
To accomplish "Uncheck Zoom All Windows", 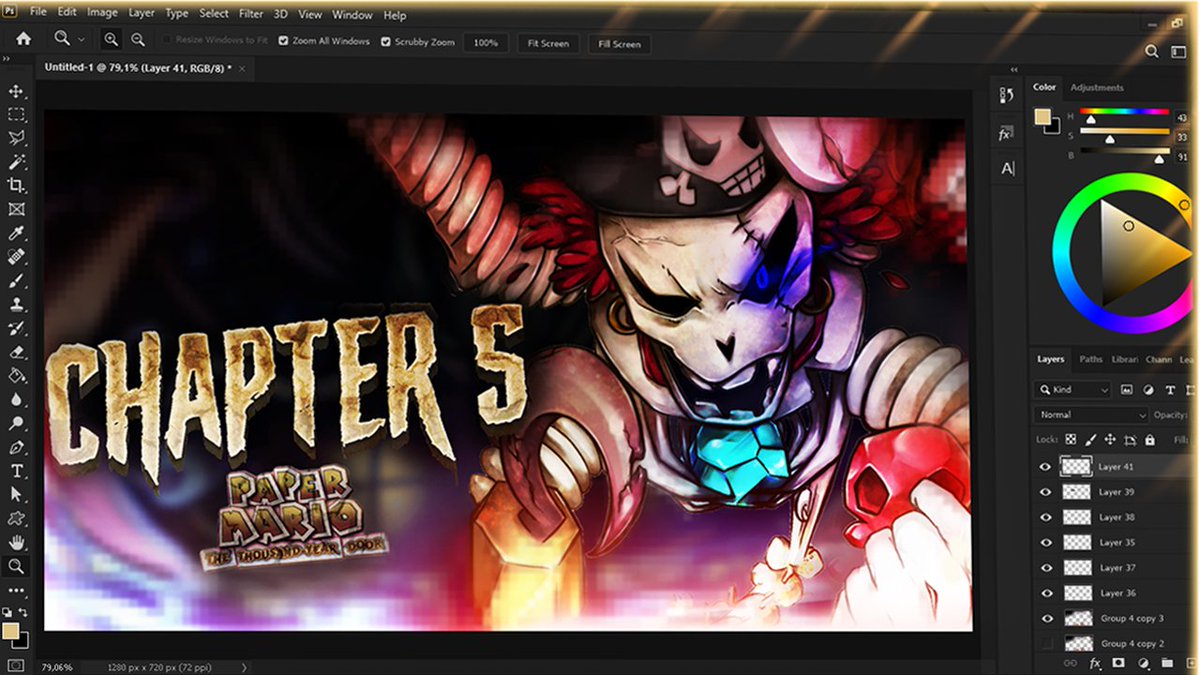I will pos(284,42).
